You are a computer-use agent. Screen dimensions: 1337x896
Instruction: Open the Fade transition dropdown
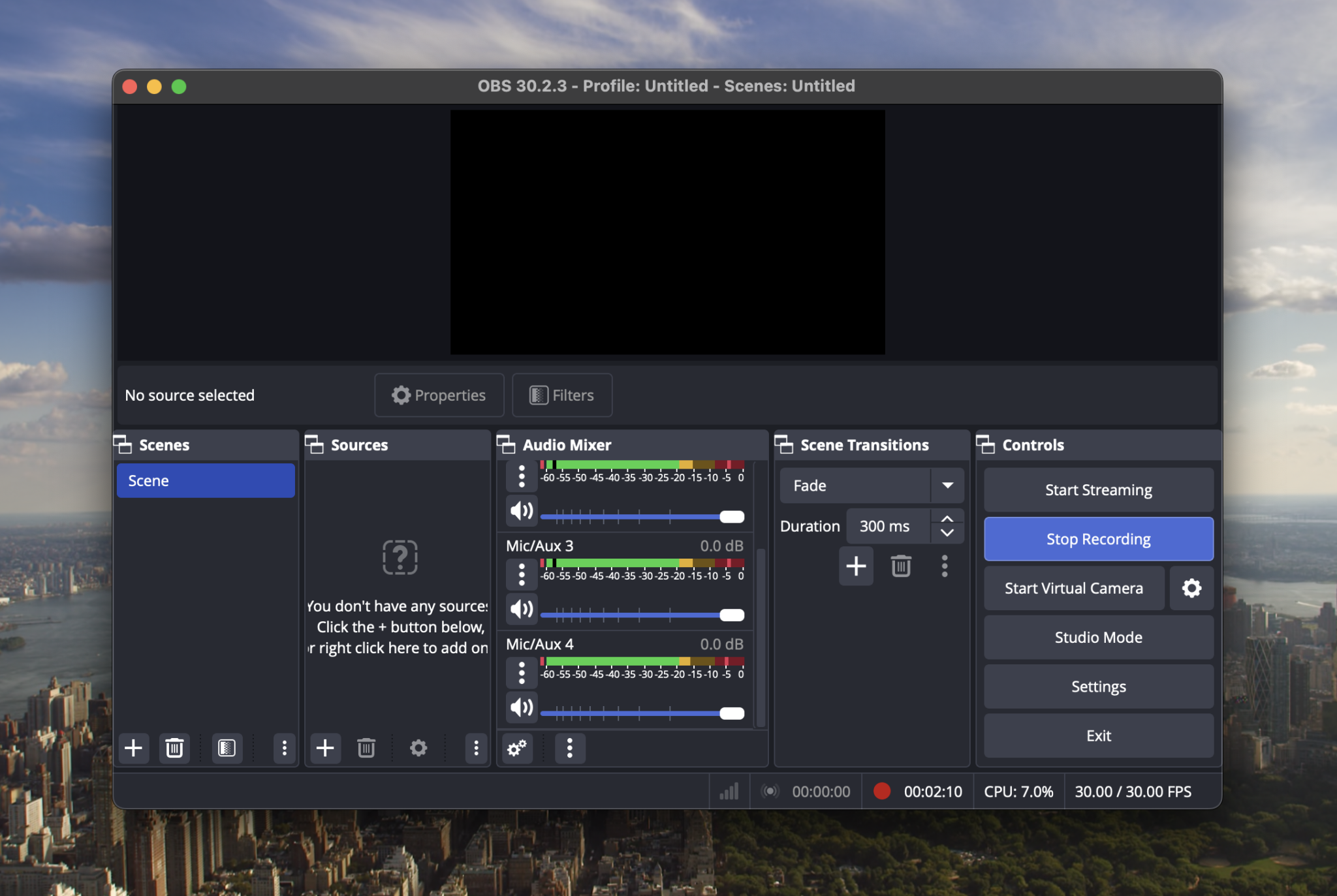pos(948,486)
